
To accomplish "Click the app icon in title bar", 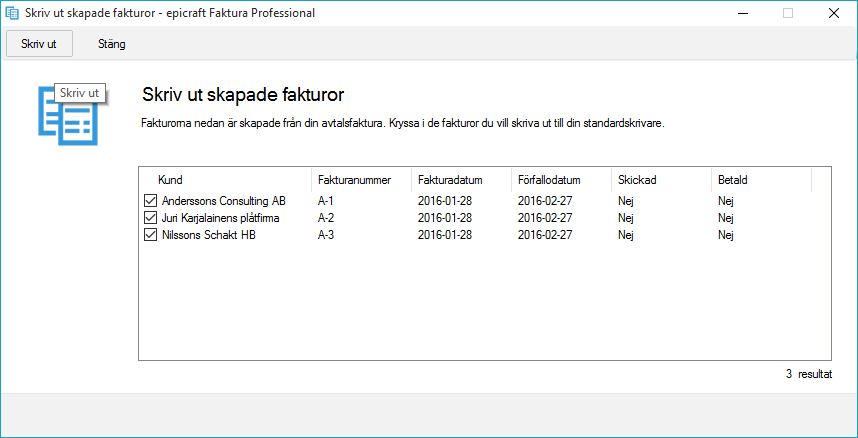I will point(11,13).
